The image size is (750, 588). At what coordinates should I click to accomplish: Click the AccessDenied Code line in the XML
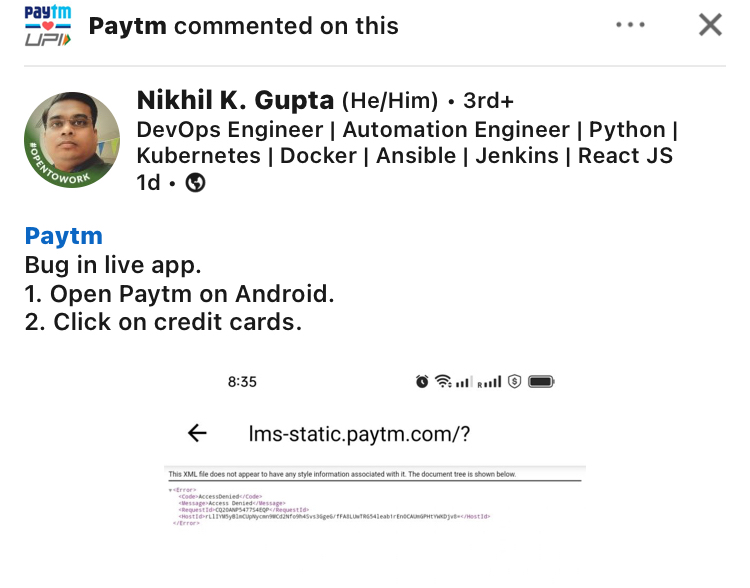tap(220, 496)
